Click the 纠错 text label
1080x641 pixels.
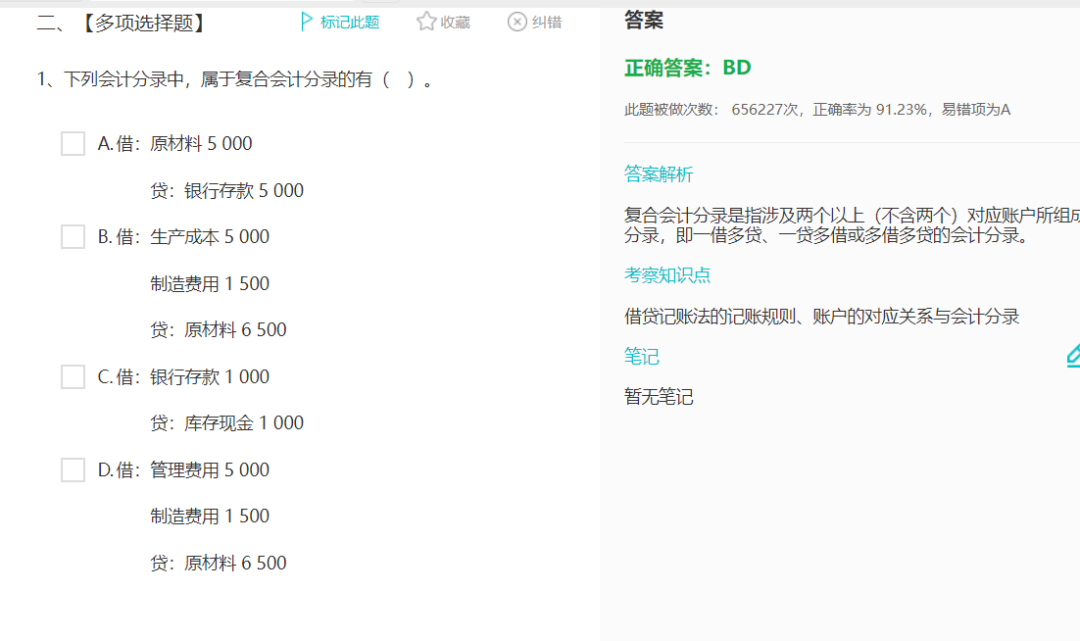pos(547,22)
